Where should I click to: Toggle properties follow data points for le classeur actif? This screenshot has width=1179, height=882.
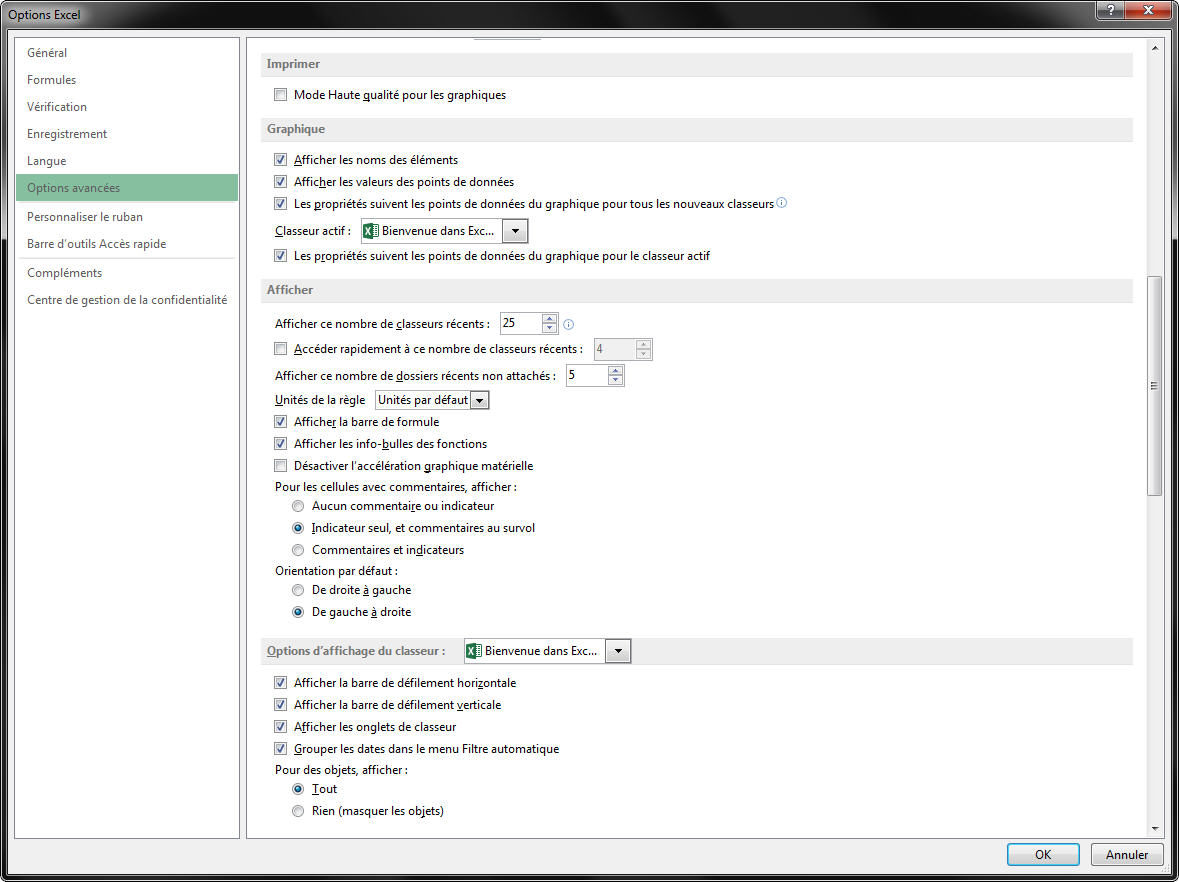coord(280,256)
